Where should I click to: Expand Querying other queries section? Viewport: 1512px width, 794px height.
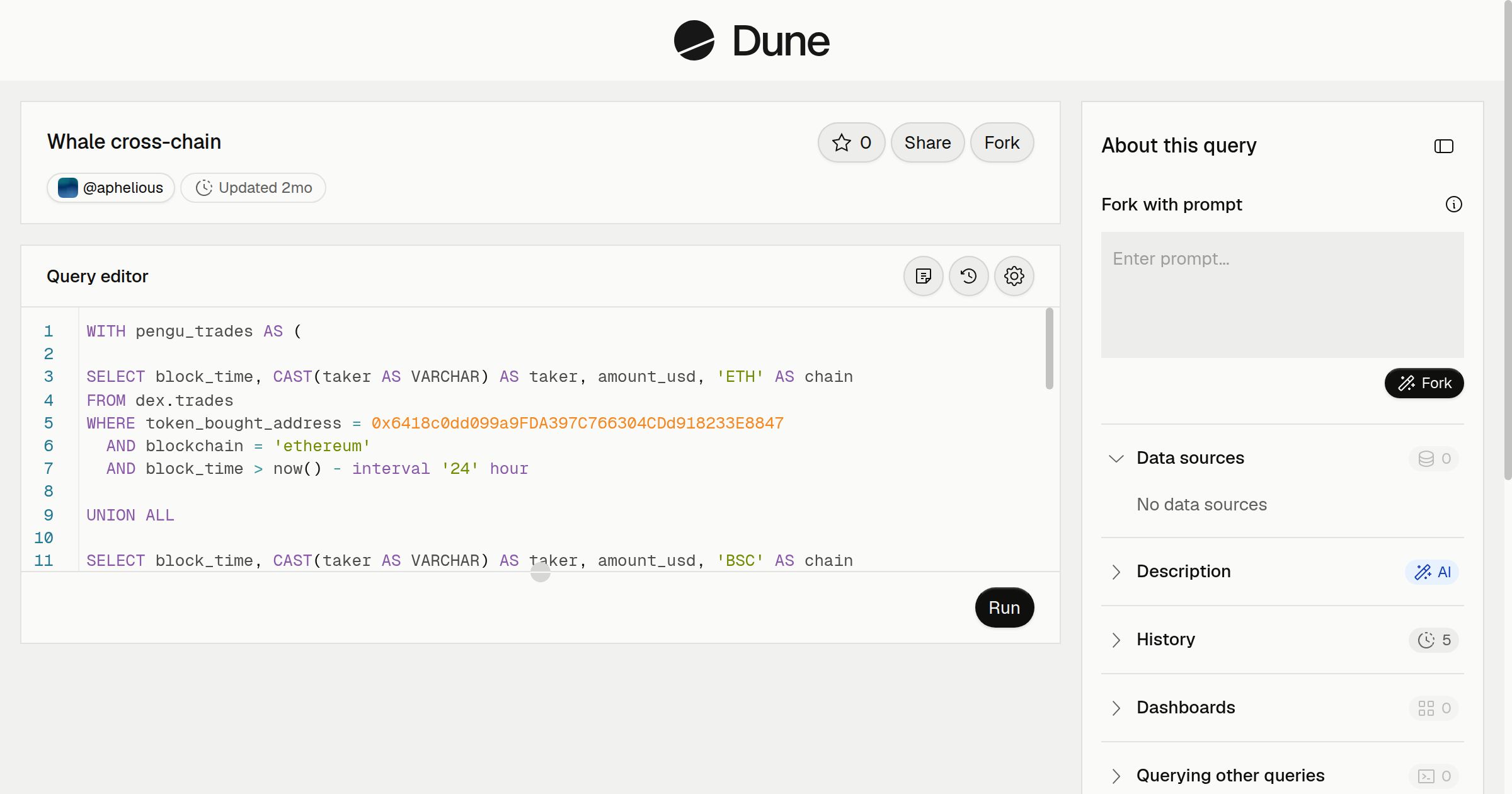1116,776
